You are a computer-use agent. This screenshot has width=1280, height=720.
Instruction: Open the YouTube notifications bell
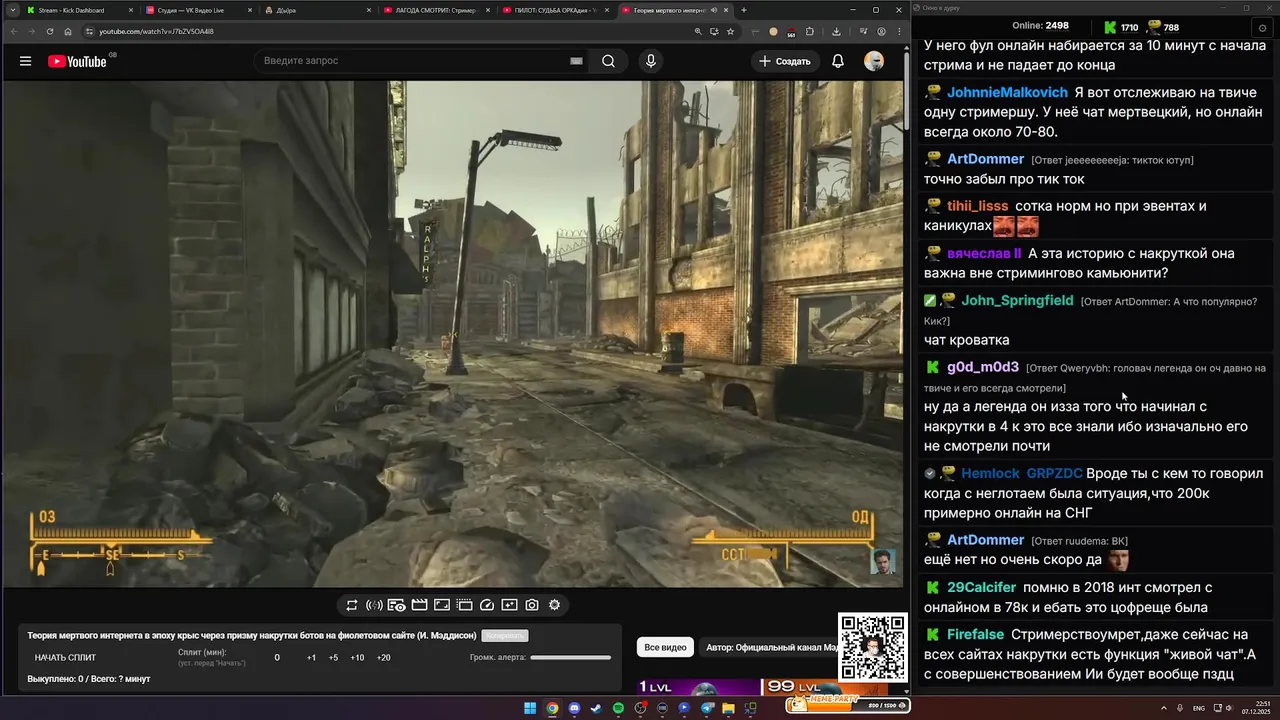[838, 61]
